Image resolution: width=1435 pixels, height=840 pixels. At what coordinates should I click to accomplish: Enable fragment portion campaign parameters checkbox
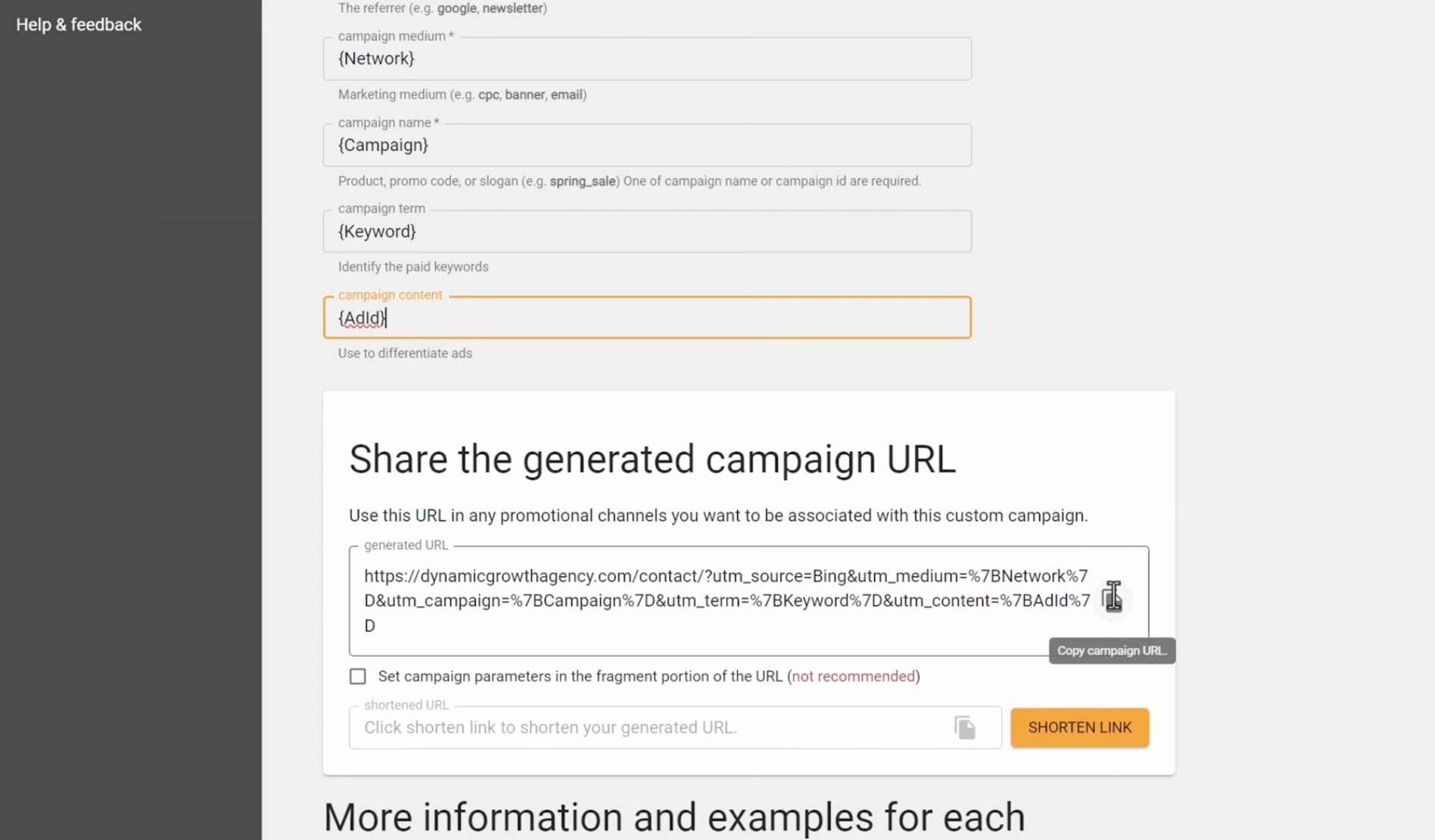357,677
